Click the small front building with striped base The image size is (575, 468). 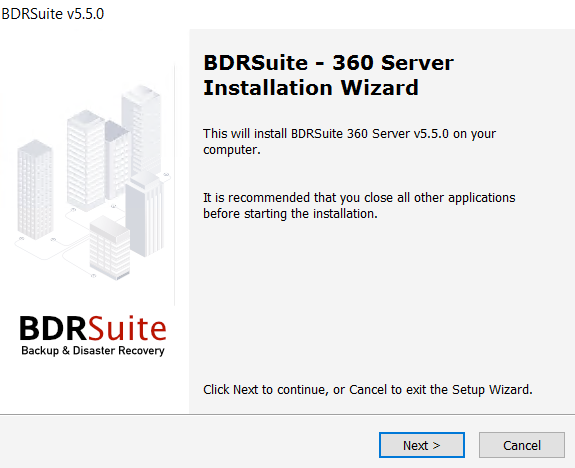coord(110,248)
